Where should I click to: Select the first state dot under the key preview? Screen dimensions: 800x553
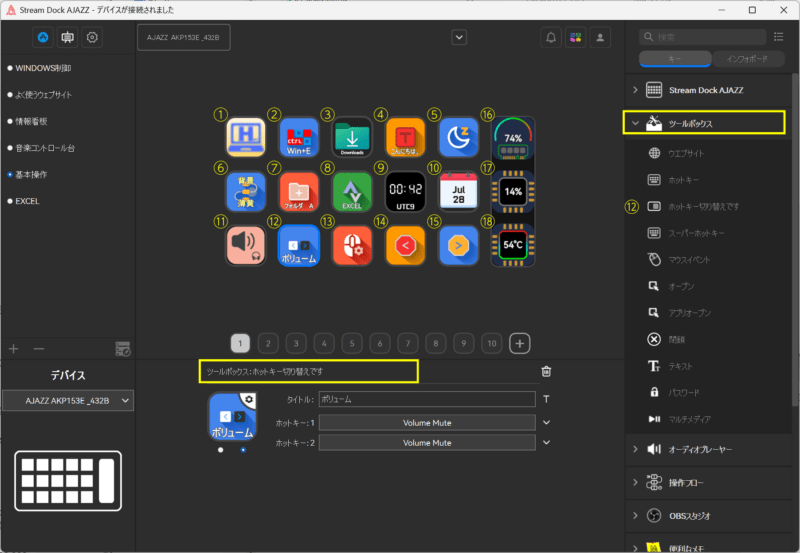(x=220, y=450)
